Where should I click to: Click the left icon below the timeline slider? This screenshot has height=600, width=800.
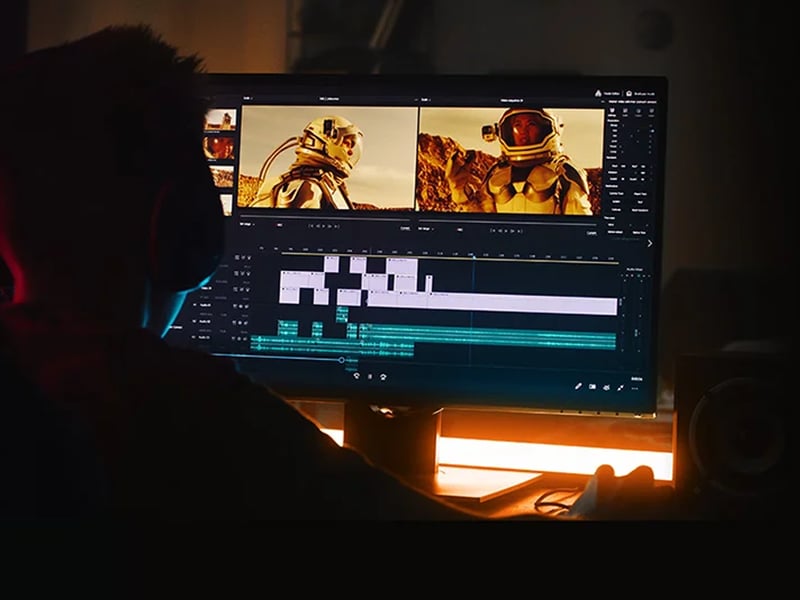356,376
